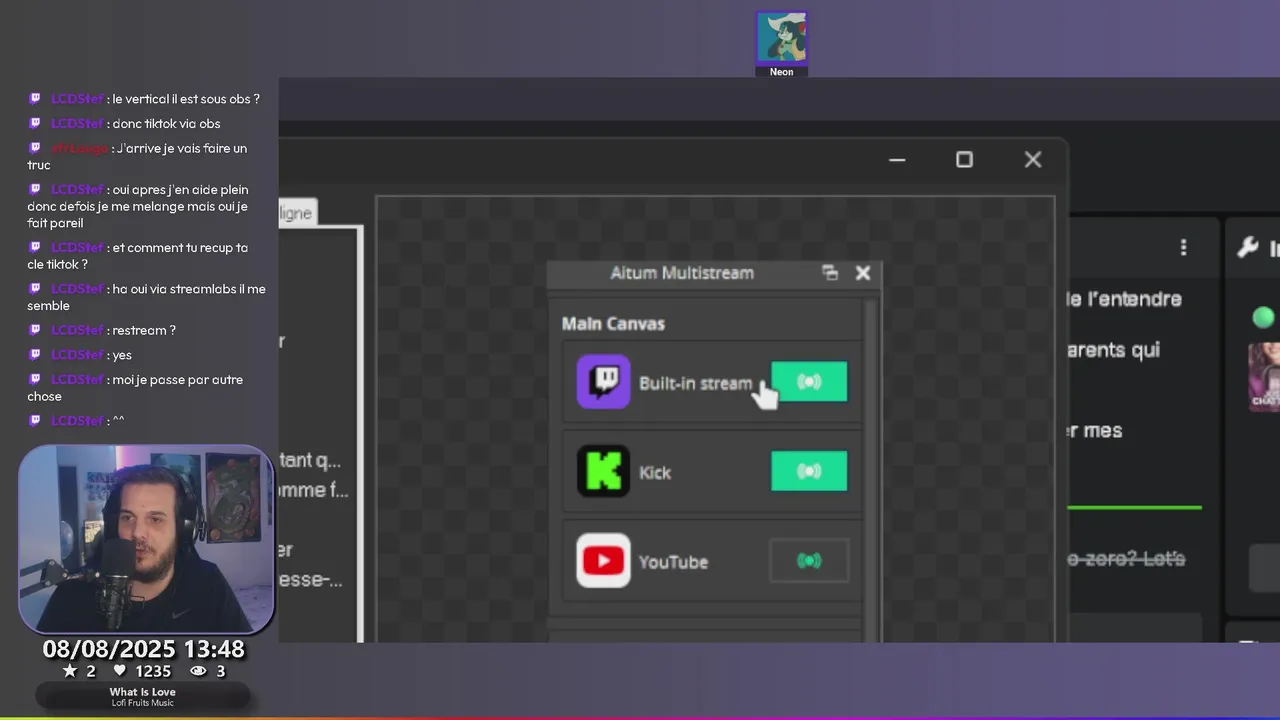Screen dimensions: 1280x720
Task: Start the YouTube stream output toggle
Action: point(809,561)
